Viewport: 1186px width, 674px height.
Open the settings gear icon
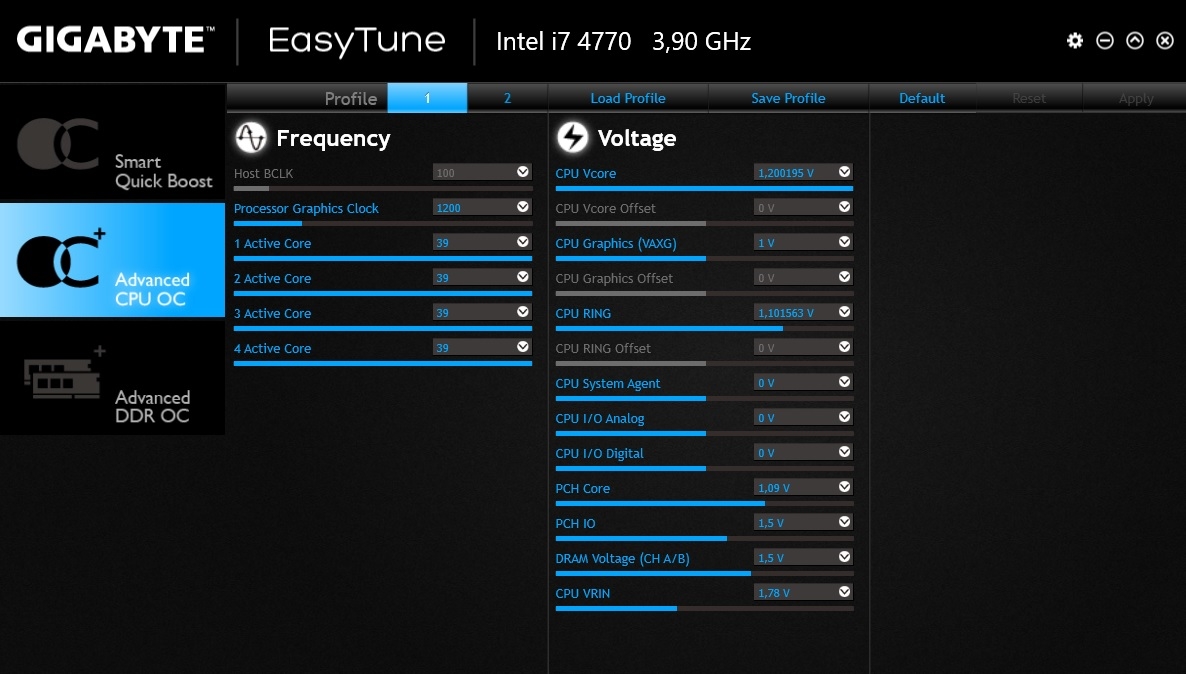(1075, 41)
